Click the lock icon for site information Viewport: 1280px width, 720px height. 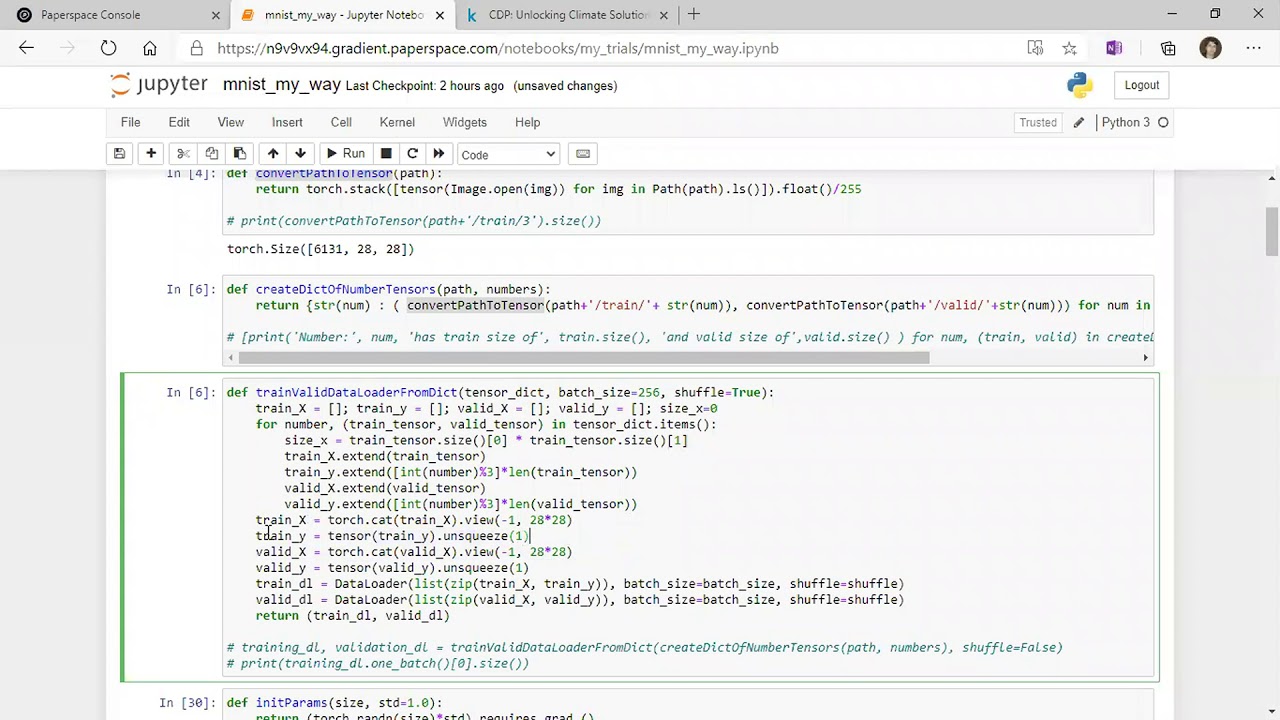point(197,48)
